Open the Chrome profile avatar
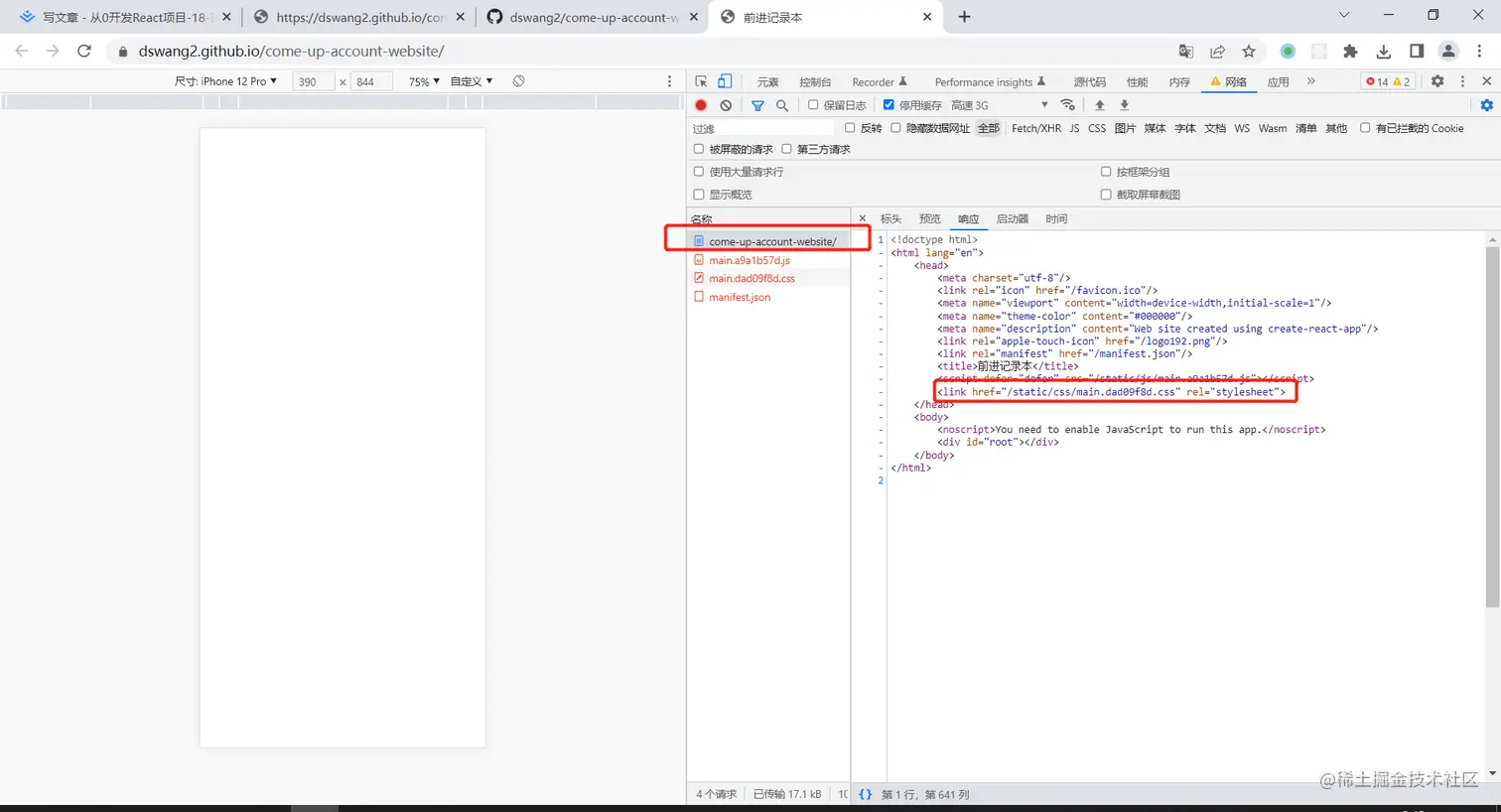Image resolution: width=1501 pixels, height=812 pixels. tap(1448, 52)
